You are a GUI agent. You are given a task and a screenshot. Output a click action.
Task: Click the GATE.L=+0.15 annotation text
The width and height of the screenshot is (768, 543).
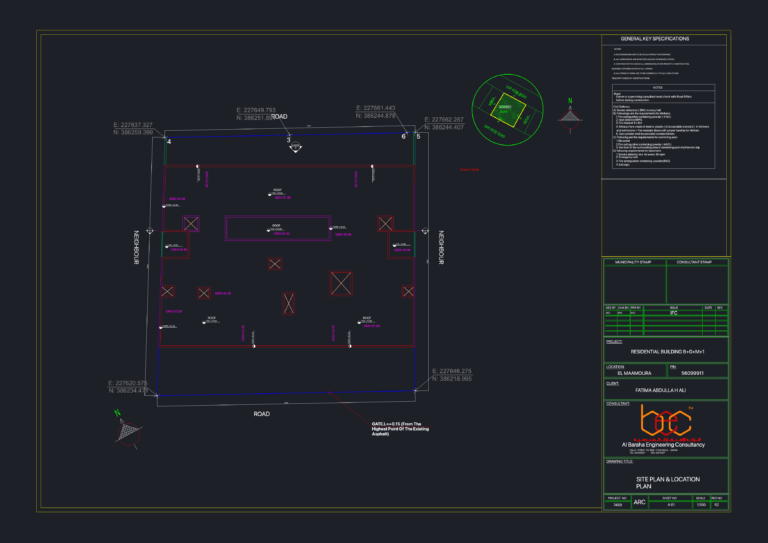pos(400,429)
